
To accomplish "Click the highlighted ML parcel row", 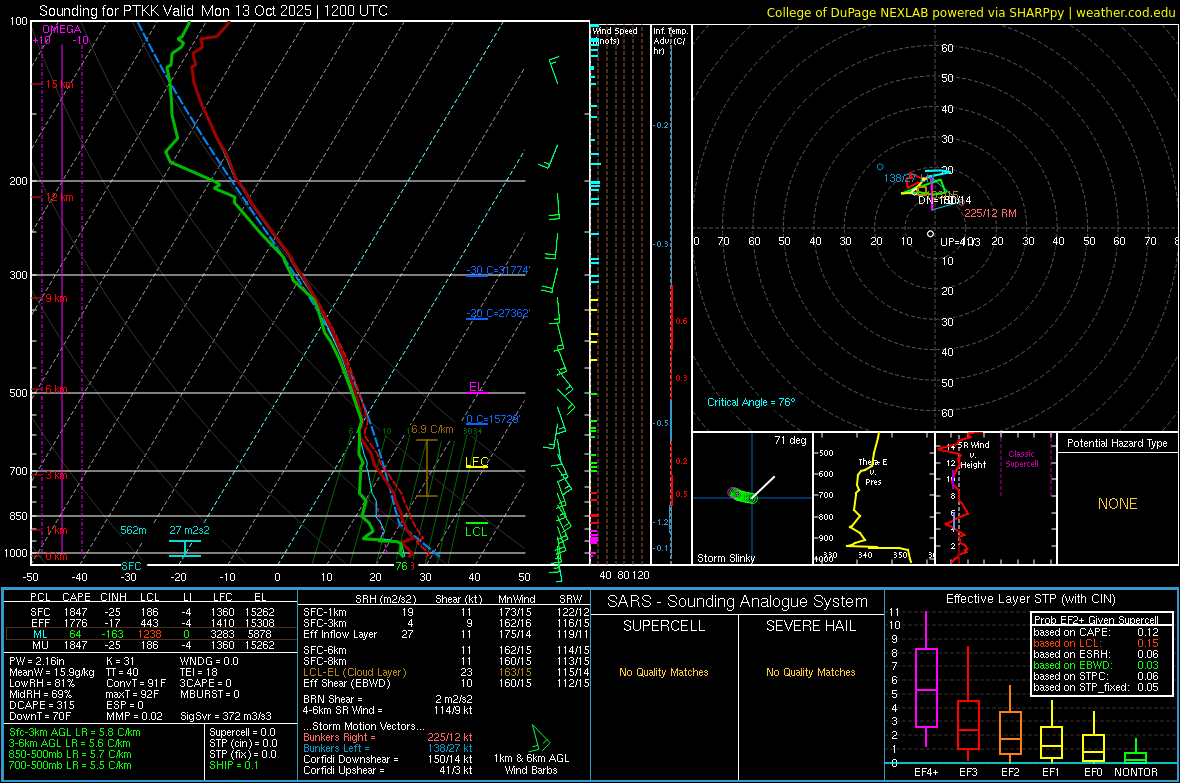I will [151, 634].
